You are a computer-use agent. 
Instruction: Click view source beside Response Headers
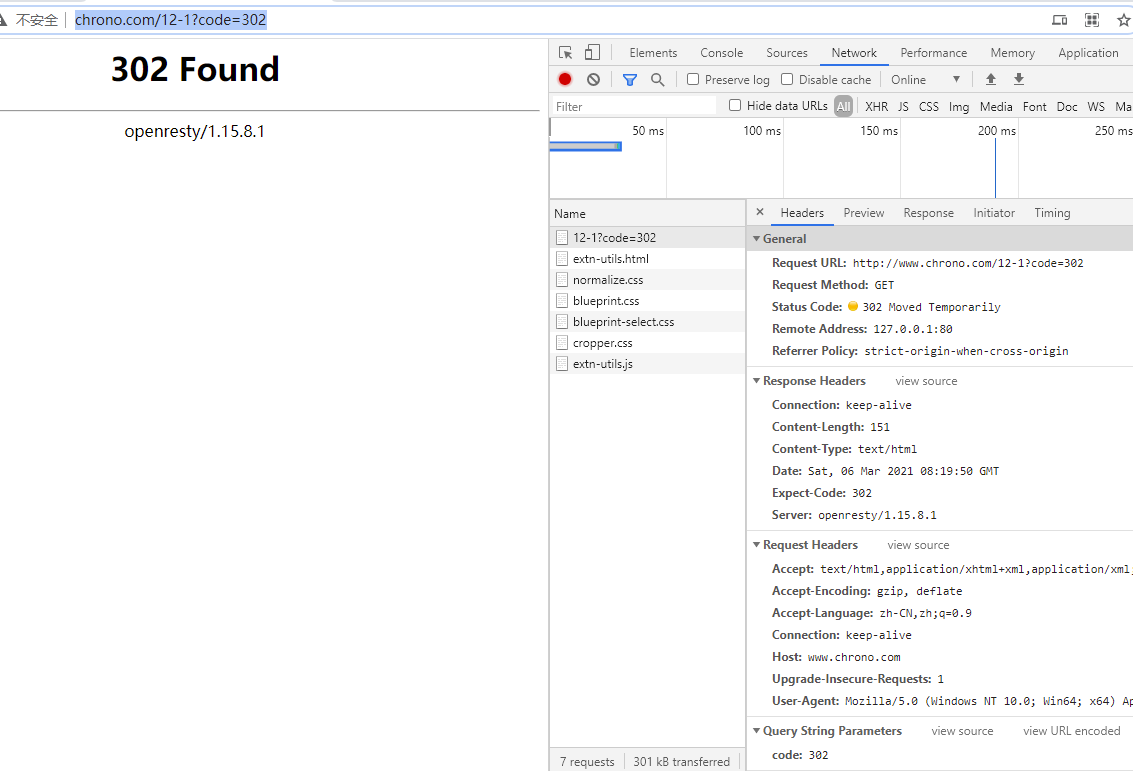pos(926,381)
